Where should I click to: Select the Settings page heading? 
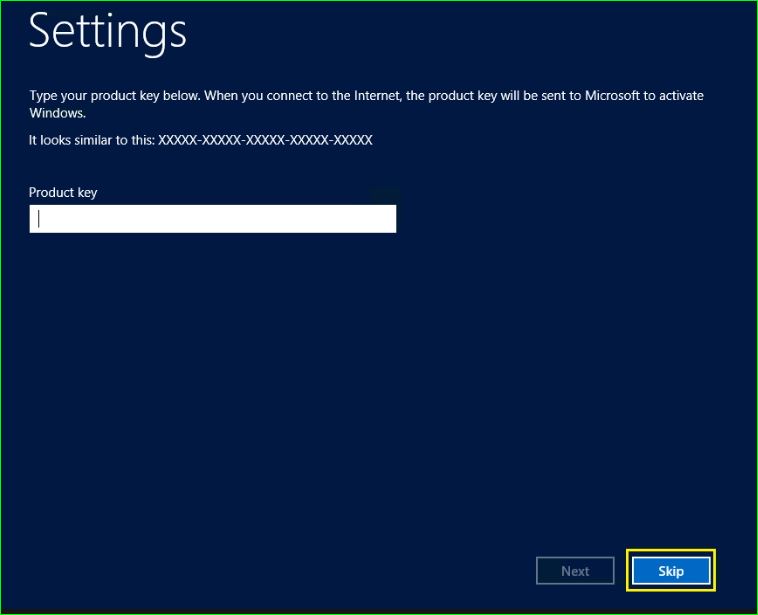108,32
